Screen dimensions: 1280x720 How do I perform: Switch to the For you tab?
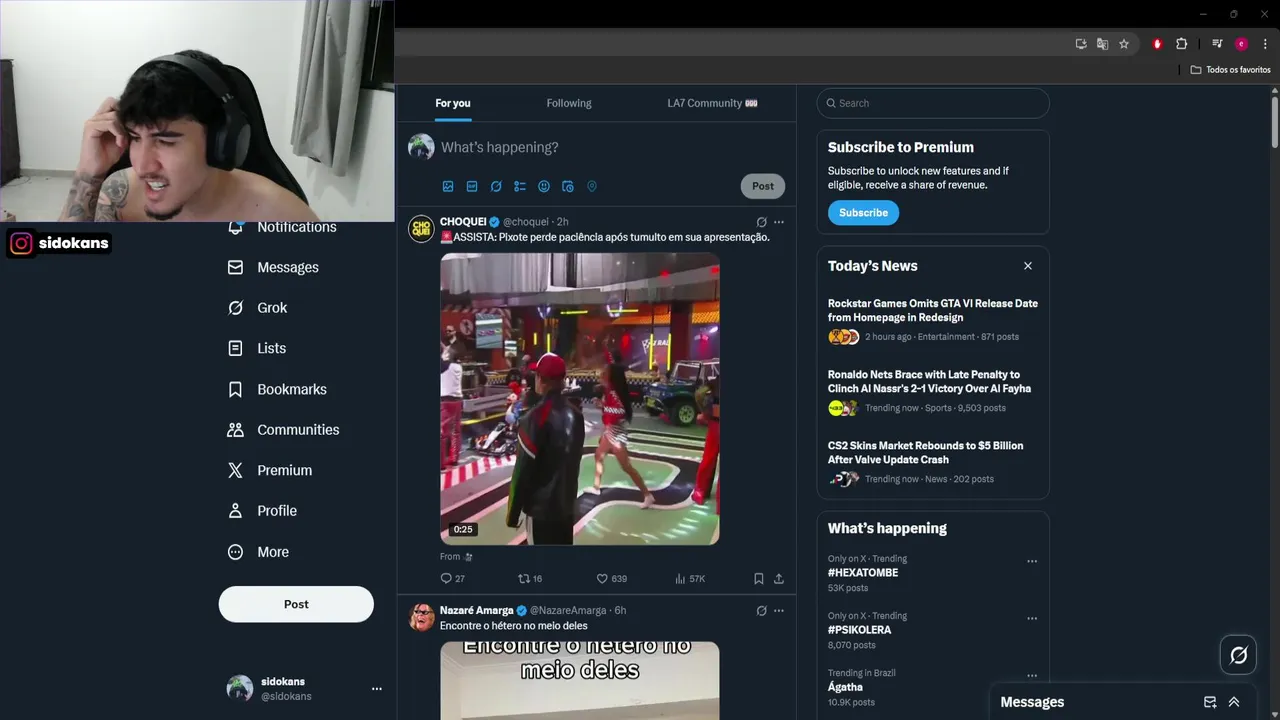pos(453,103)
